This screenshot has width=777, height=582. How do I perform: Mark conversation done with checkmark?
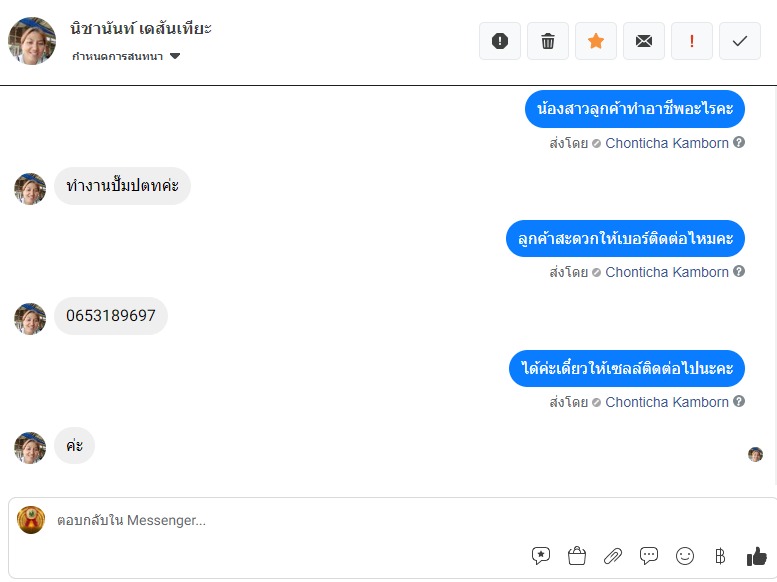740,41
